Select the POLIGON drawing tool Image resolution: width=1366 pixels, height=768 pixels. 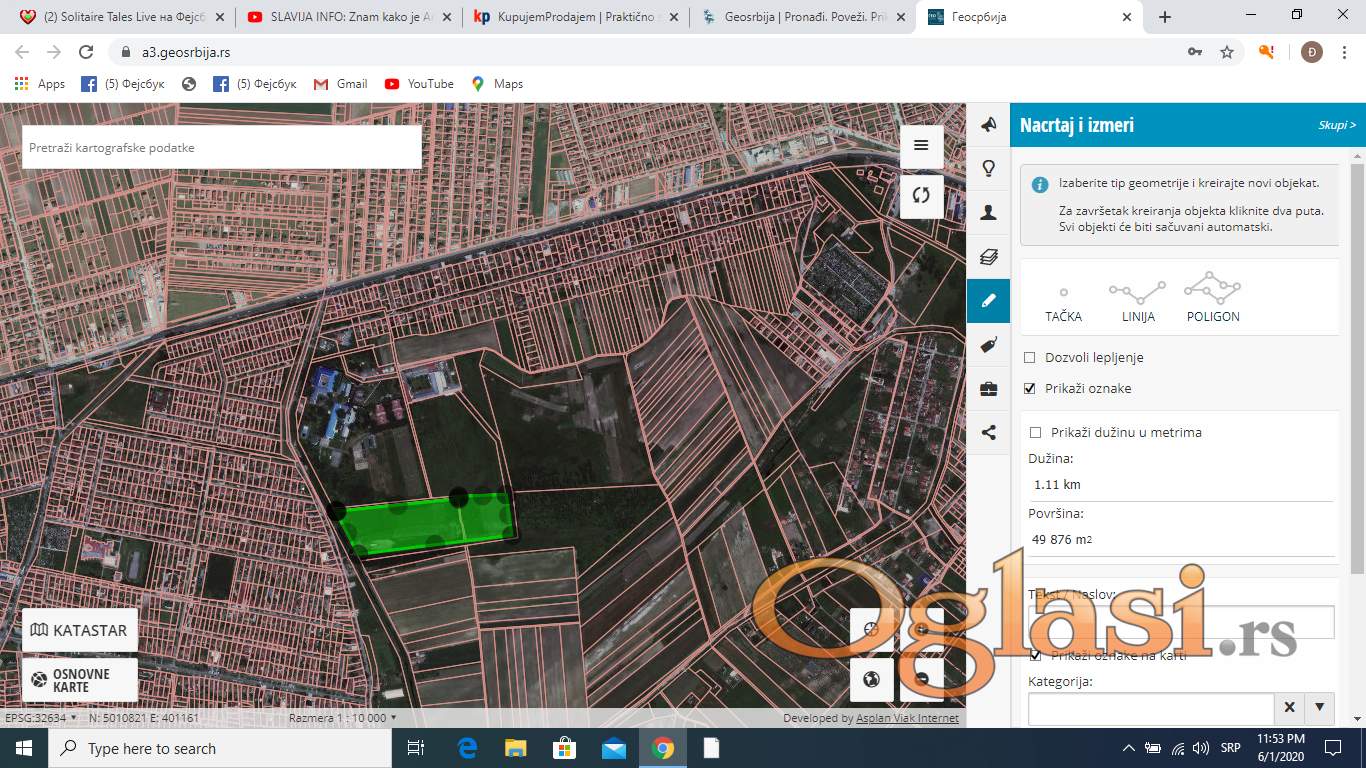(1212, 298)
